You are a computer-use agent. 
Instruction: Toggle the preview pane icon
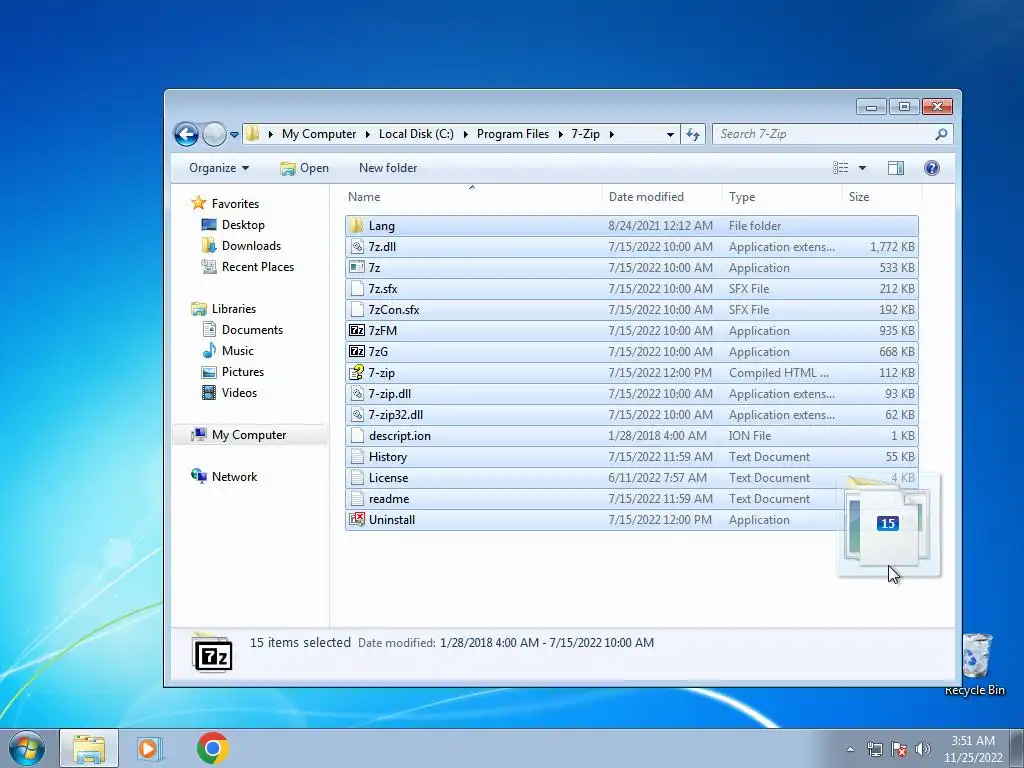pyautogui.click(x=896, y=168)
